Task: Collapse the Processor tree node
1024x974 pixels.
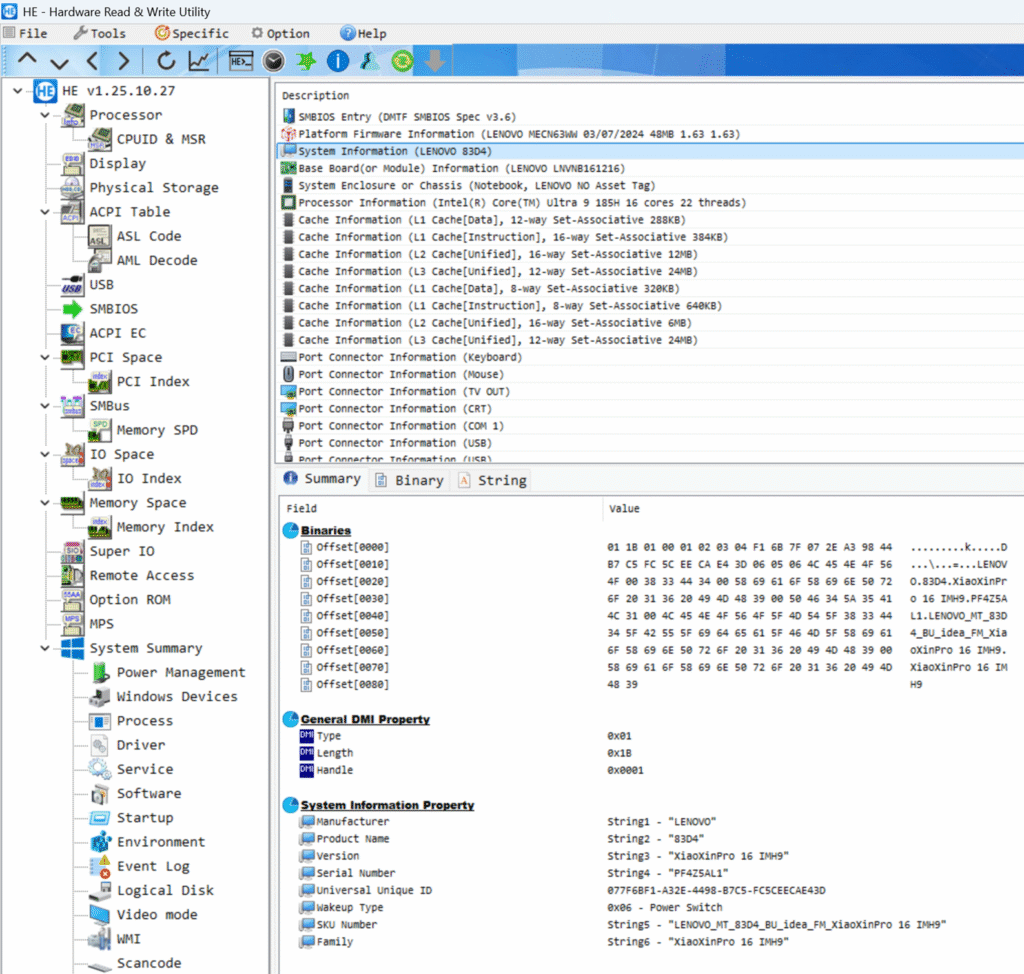Action: 45,115
